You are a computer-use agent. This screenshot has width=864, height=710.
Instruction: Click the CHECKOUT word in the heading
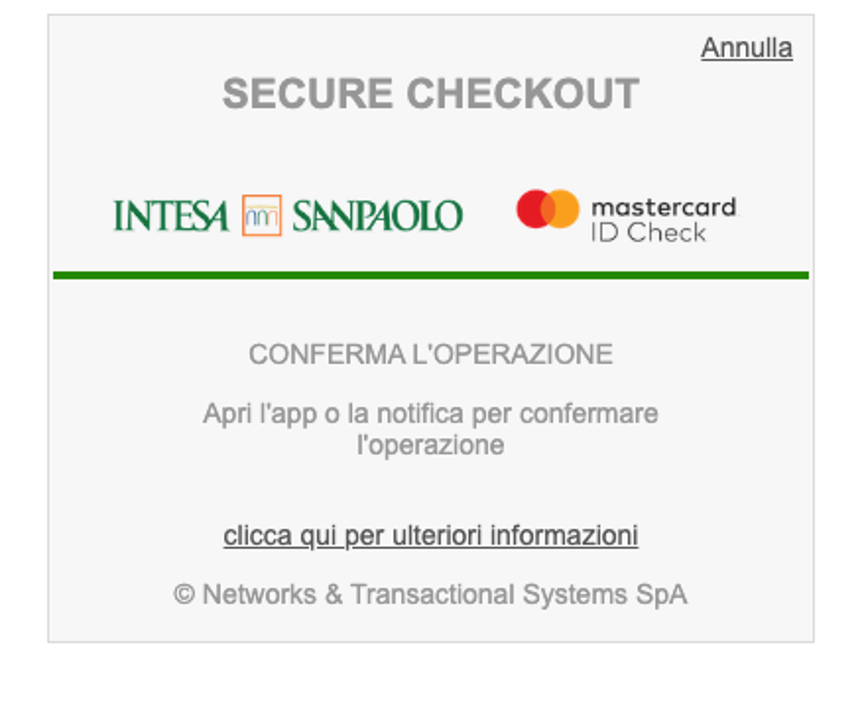click(522, 95)
